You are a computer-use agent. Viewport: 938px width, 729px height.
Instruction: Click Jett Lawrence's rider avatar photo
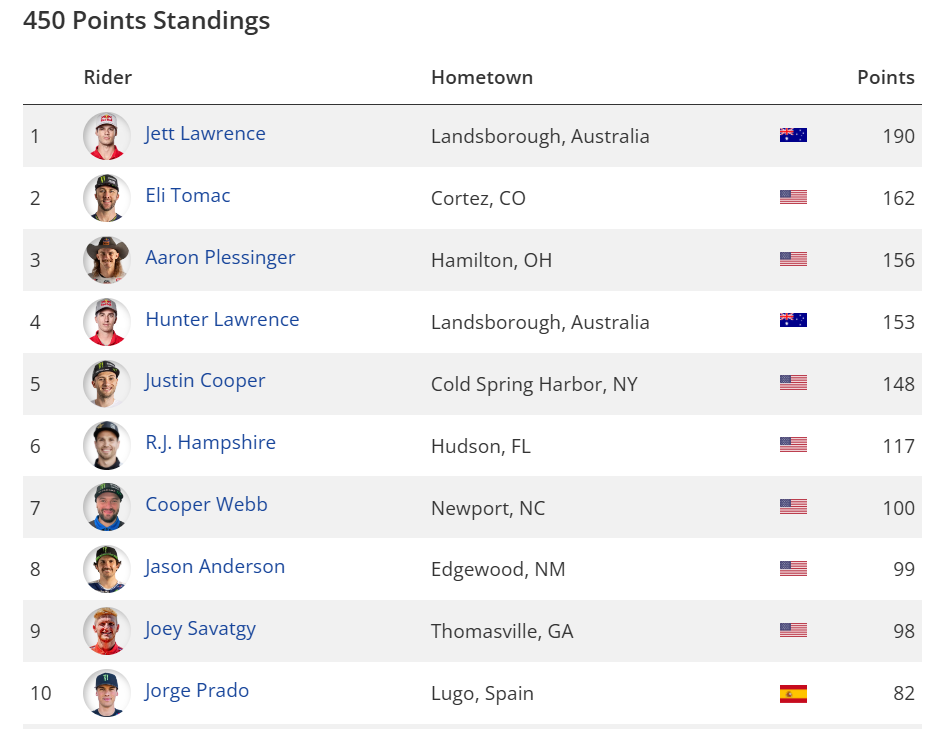(107, 136)
